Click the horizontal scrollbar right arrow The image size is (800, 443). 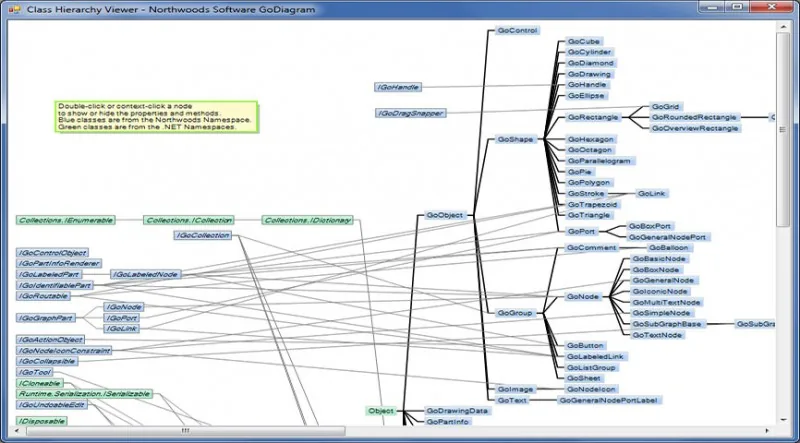coord(768,431)
